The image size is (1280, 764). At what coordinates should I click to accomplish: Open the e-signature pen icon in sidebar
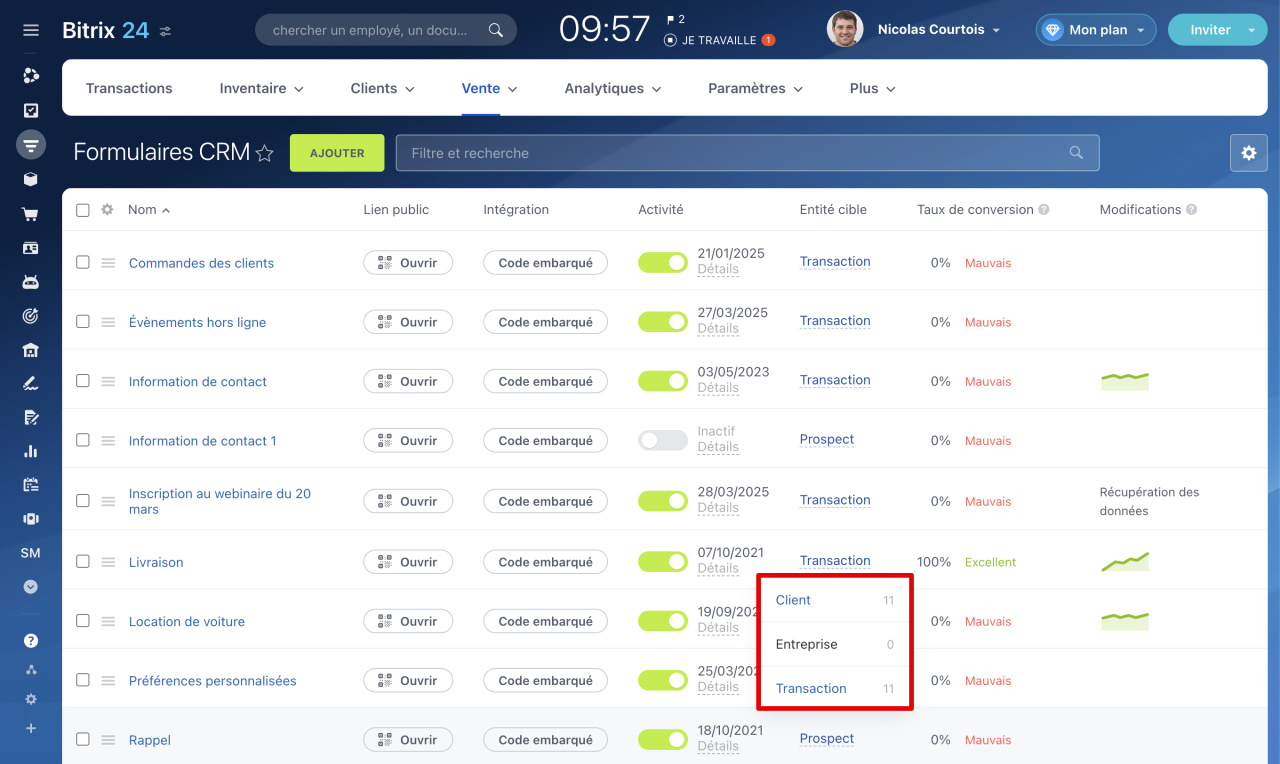click(x=31, y=383)
